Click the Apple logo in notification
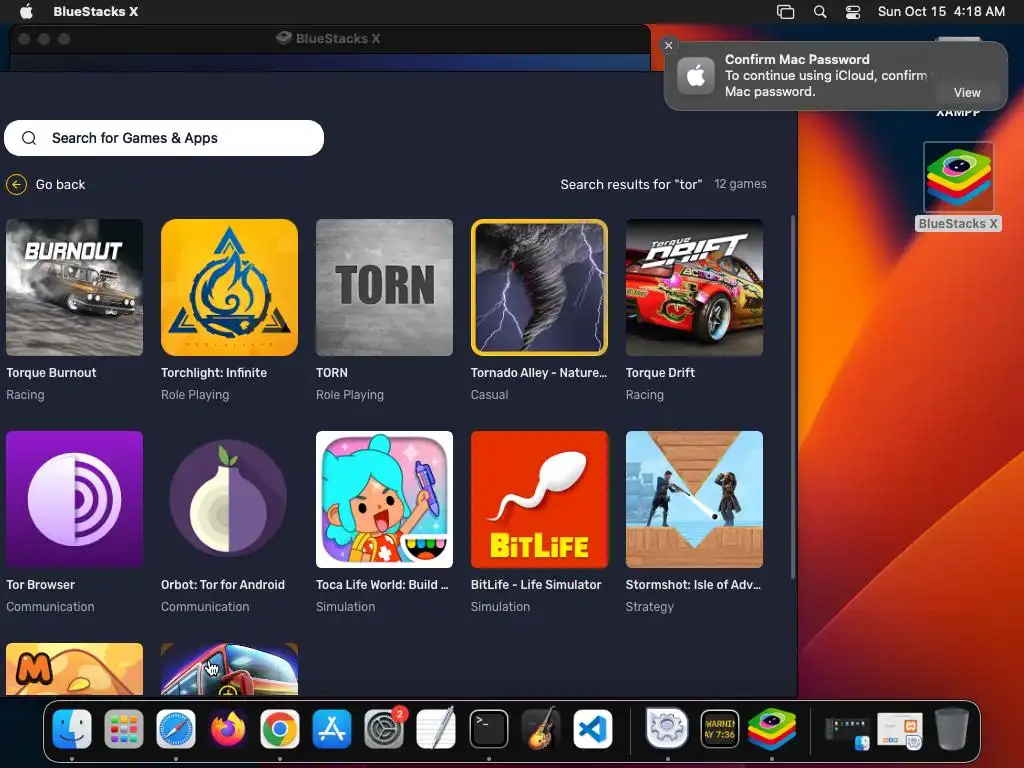1024x768 pixels. (x=696, y=76)
